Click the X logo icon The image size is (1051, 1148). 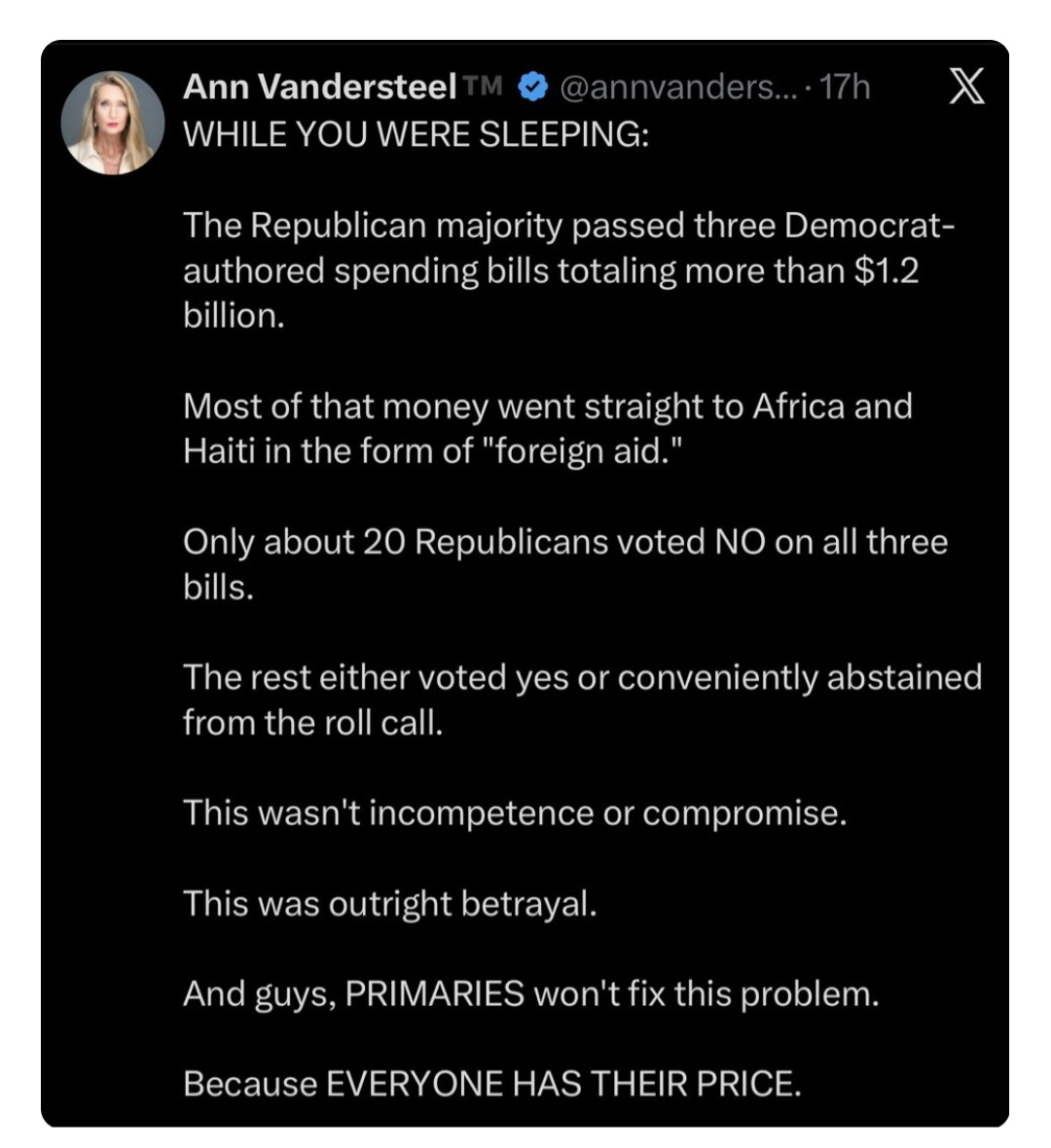pos(965,88)
